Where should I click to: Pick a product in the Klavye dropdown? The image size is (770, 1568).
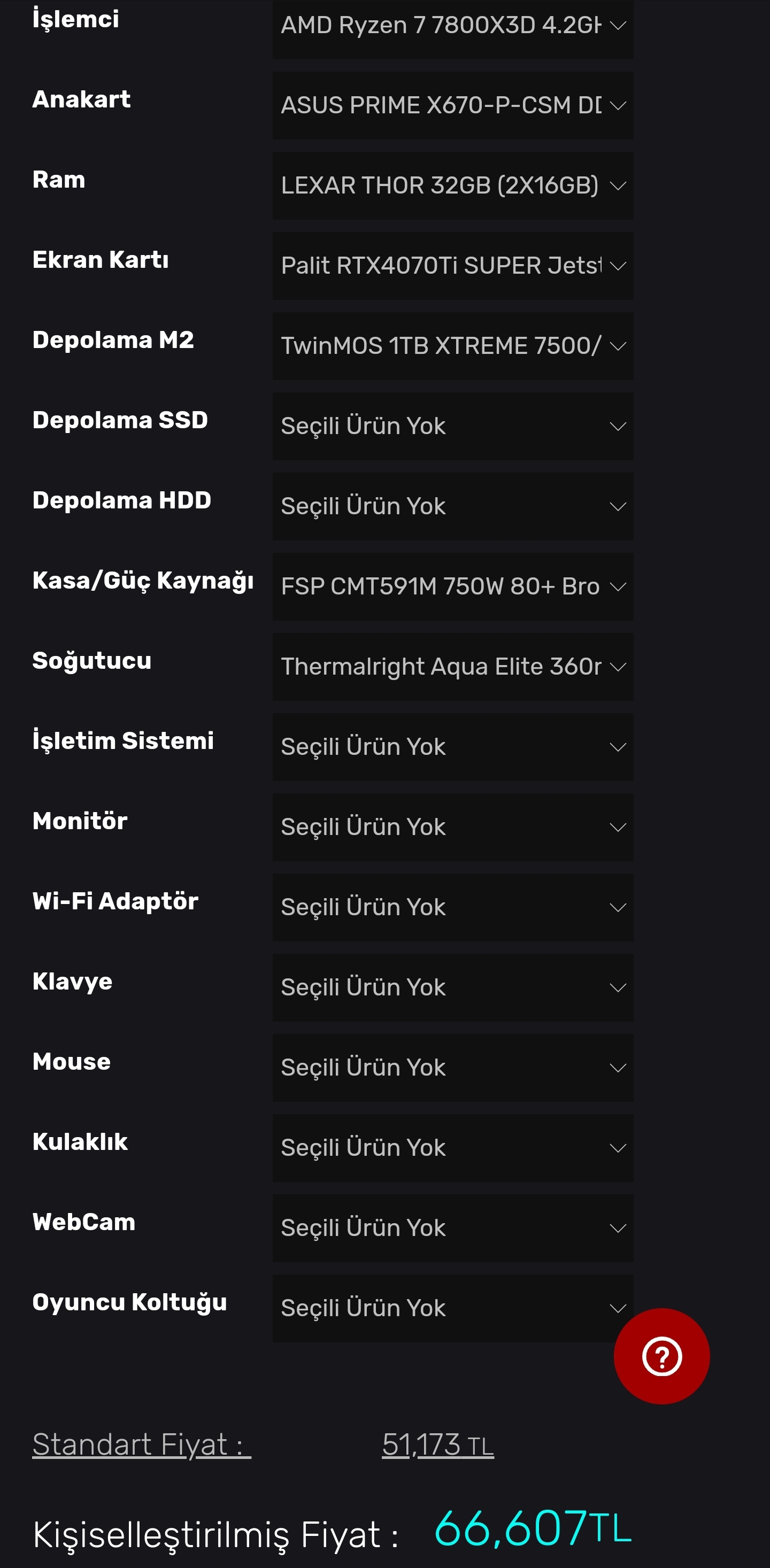pos(452,987)
